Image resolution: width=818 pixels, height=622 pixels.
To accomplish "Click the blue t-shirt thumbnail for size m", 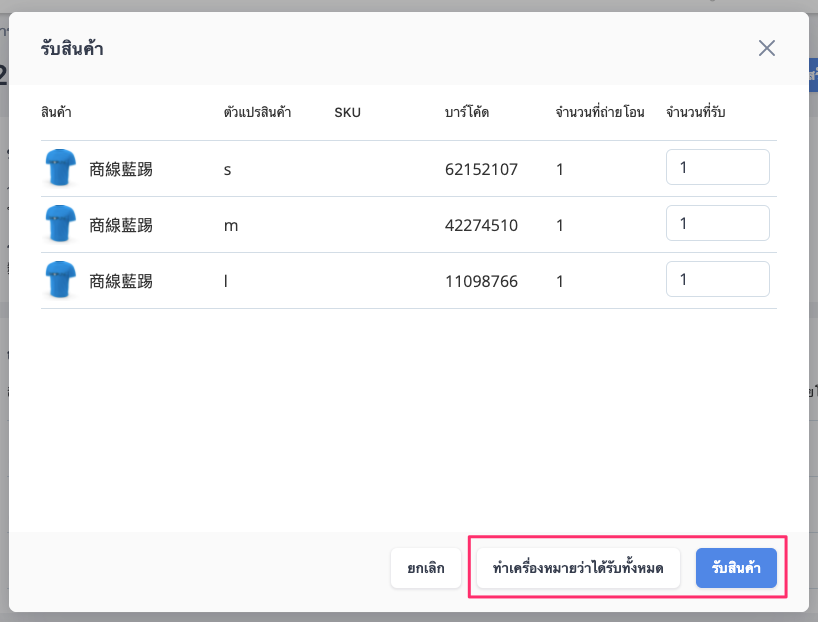I will pyautogui.click(x=61, y=224).
